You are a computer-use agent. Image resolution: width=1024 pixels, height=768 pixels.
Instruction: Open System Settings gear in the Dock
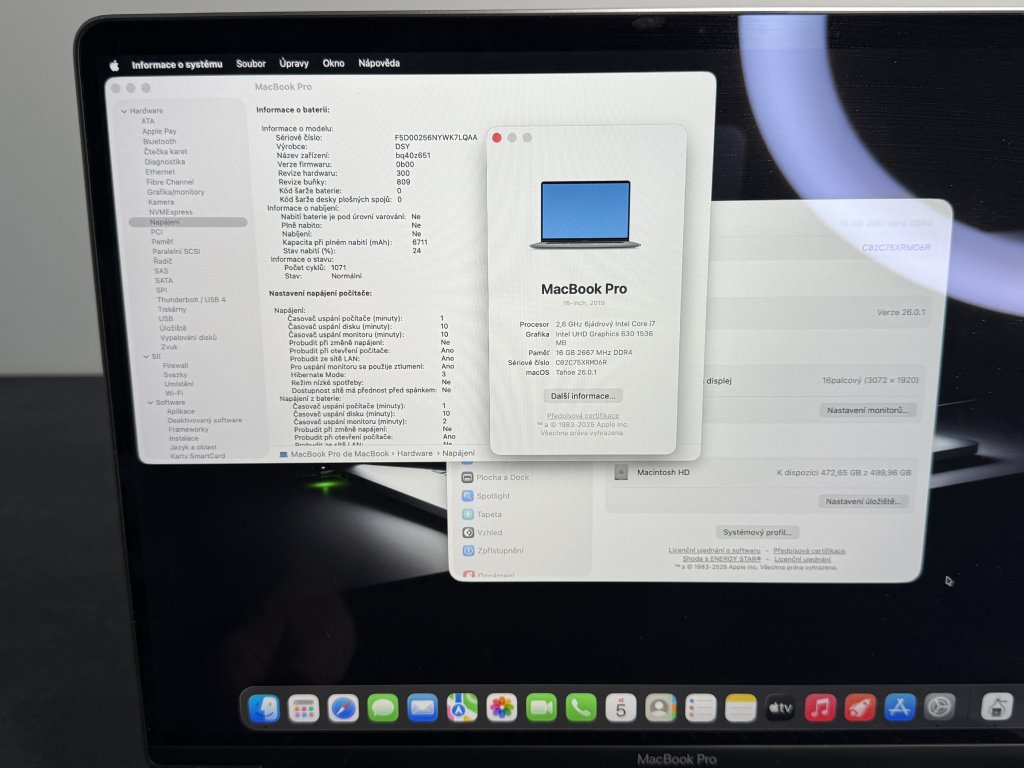(939, 707)
